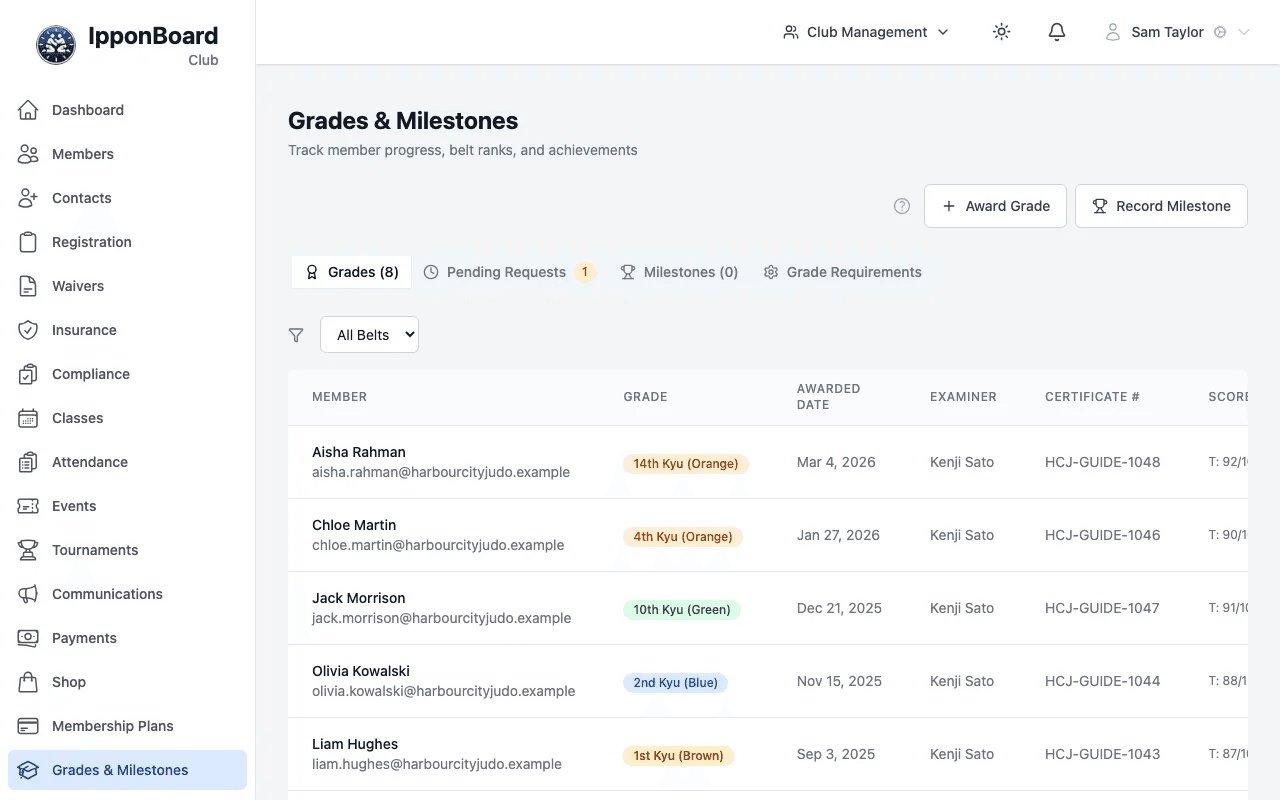The image size is (1280, 800).
Task: Click the Member column header
Action: coord(339,397)
